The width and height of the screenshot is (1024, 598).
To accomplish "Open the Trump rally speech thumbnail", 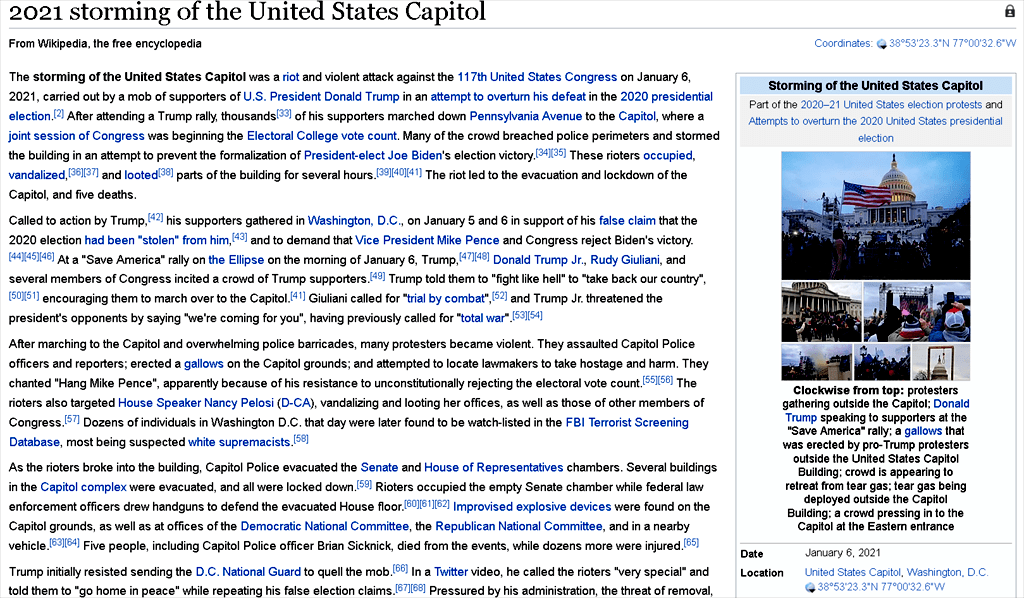I will click(916, 312).
